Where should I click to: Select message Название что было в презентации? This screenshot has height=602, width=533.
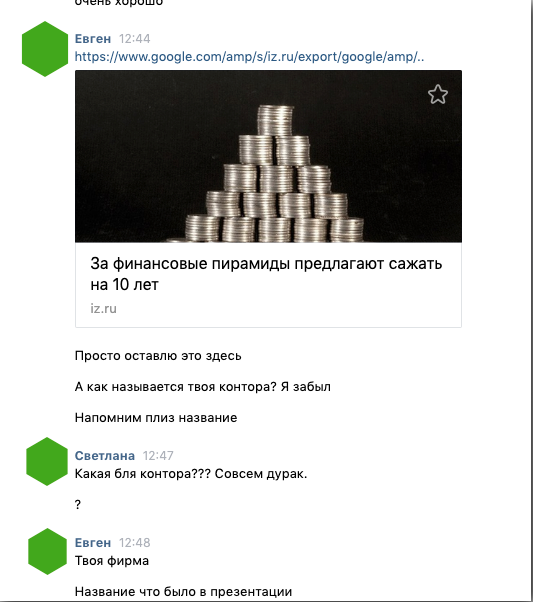point(183,592)
